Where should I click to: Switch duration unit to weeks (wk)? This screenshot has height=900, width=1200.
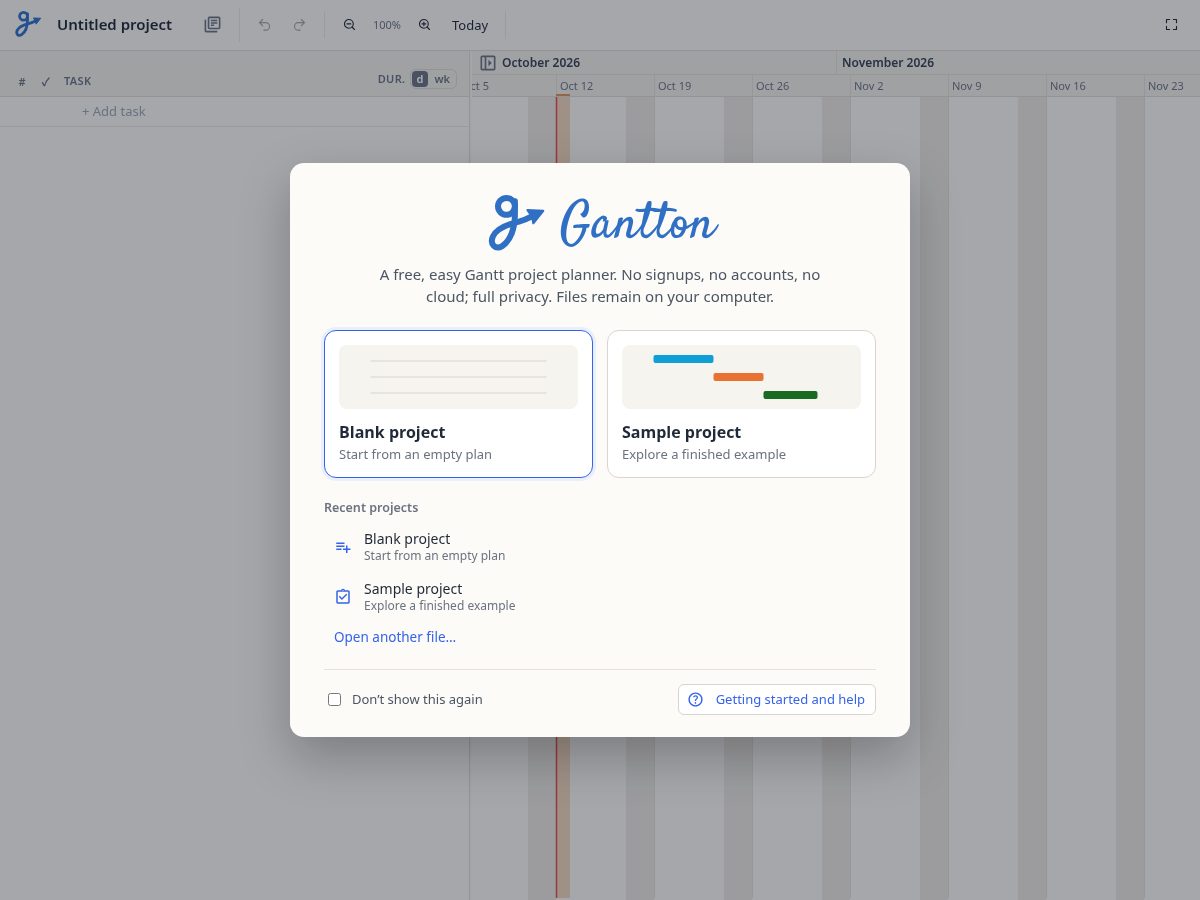[x=442, y=79]
